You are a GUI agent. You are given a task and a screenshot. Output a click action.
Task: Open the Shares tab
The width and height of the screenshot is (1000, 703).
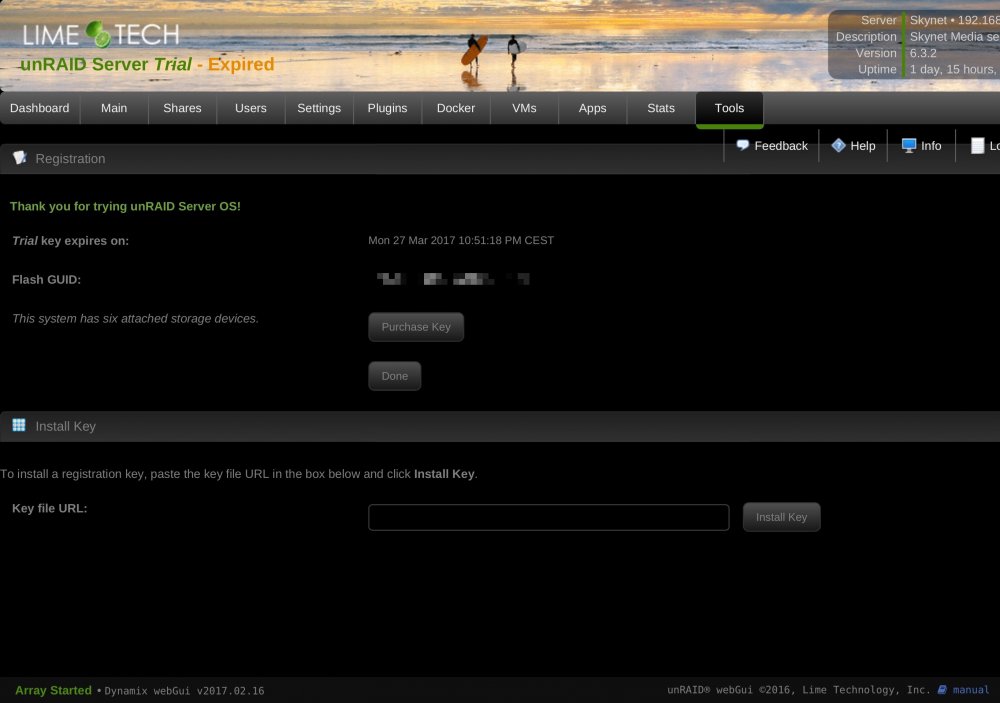[182, 108]
